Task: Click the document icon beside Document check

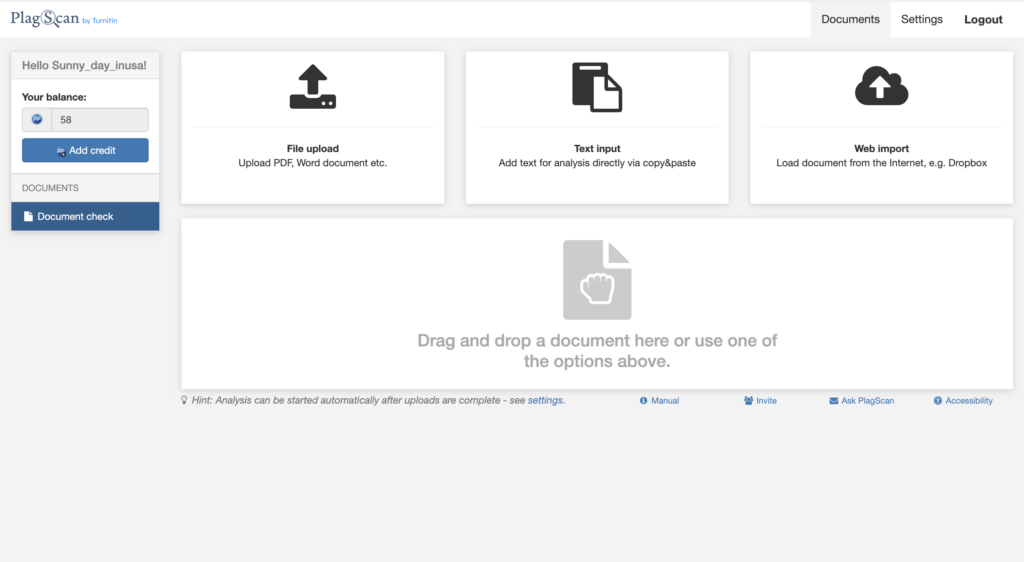Action: pos(28,216)
